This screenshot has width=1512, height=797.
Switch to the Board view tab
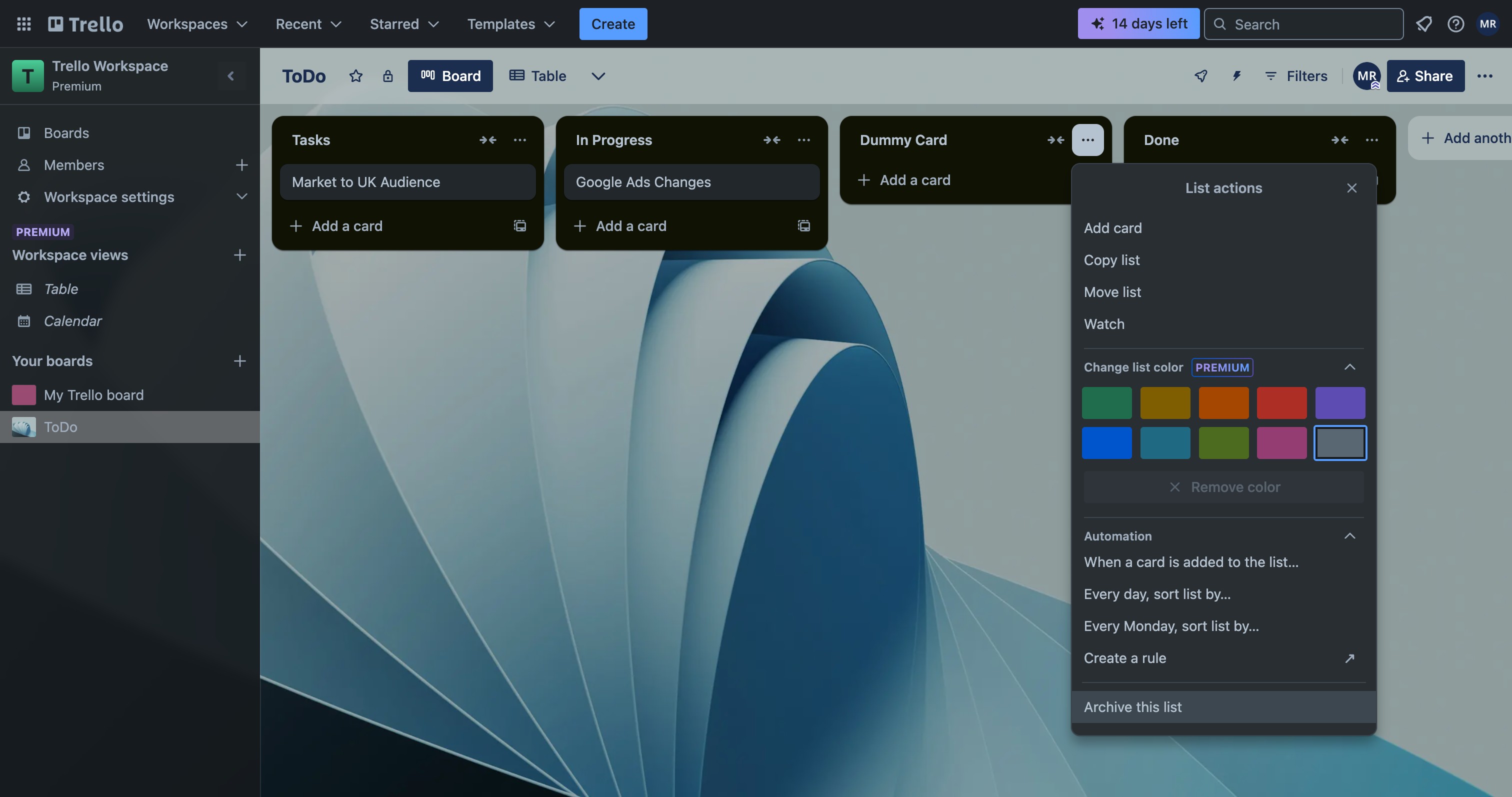tap(450, 75)
